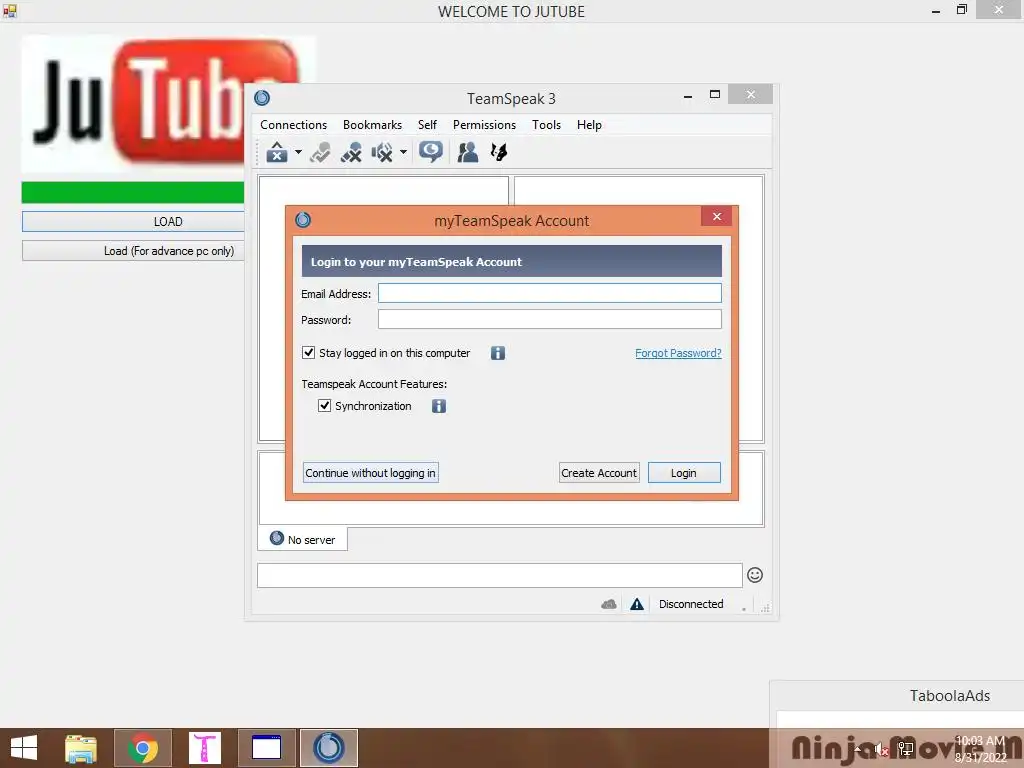Click the LOAD button in JuTube window
This screenshot has width=1024, height=768.
133,221
